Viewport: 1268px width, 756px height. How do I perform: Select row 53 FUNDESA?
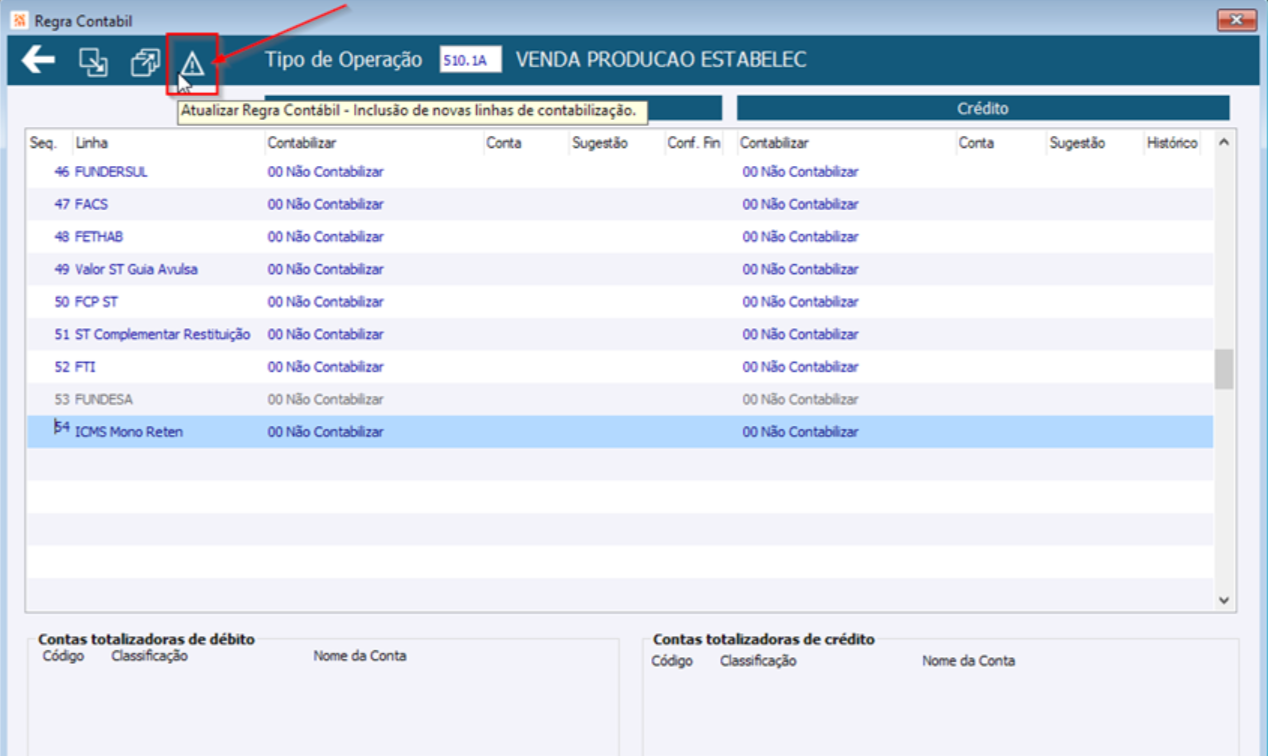(619, 399)
